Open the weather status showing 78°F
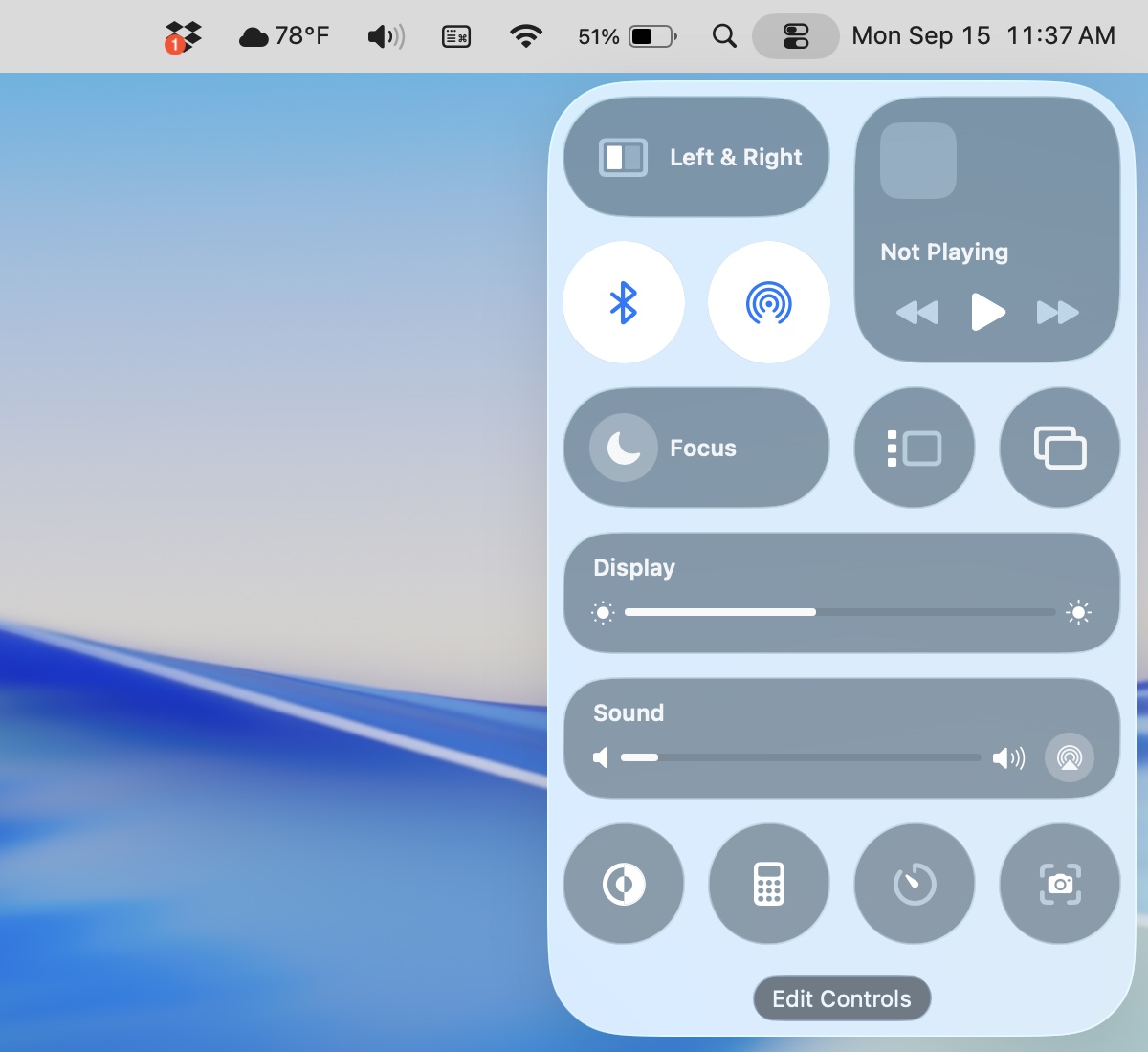Viewport: 1148px width, 1052px height. (x=283, y=36)
